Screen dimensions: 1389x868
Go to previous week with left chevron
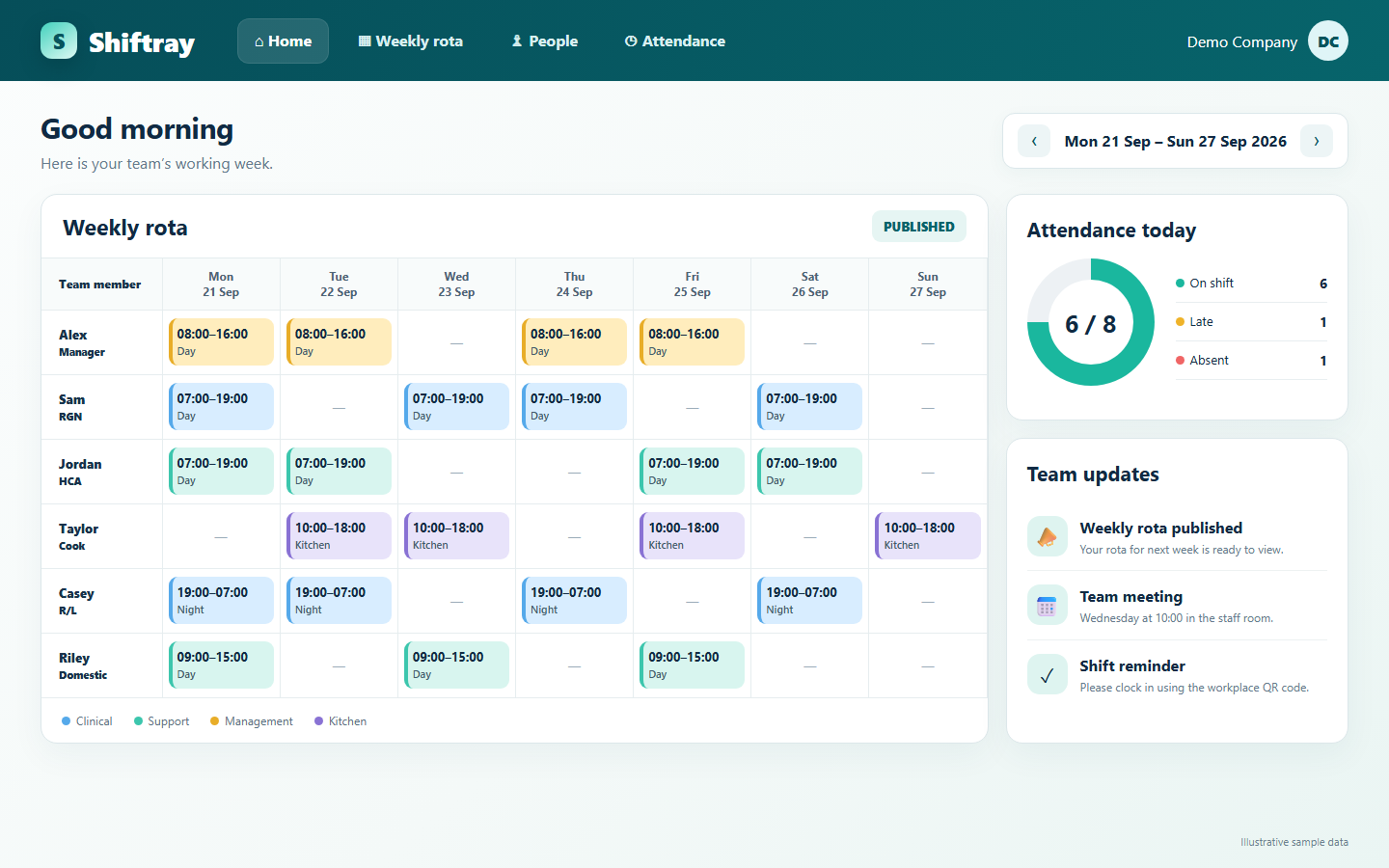point(1034,141)
